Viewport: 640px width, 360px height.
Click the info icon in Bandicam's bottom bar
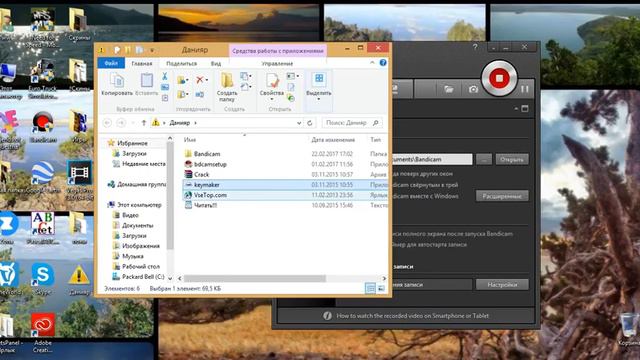pyautogui.click(x=327, y=316)
